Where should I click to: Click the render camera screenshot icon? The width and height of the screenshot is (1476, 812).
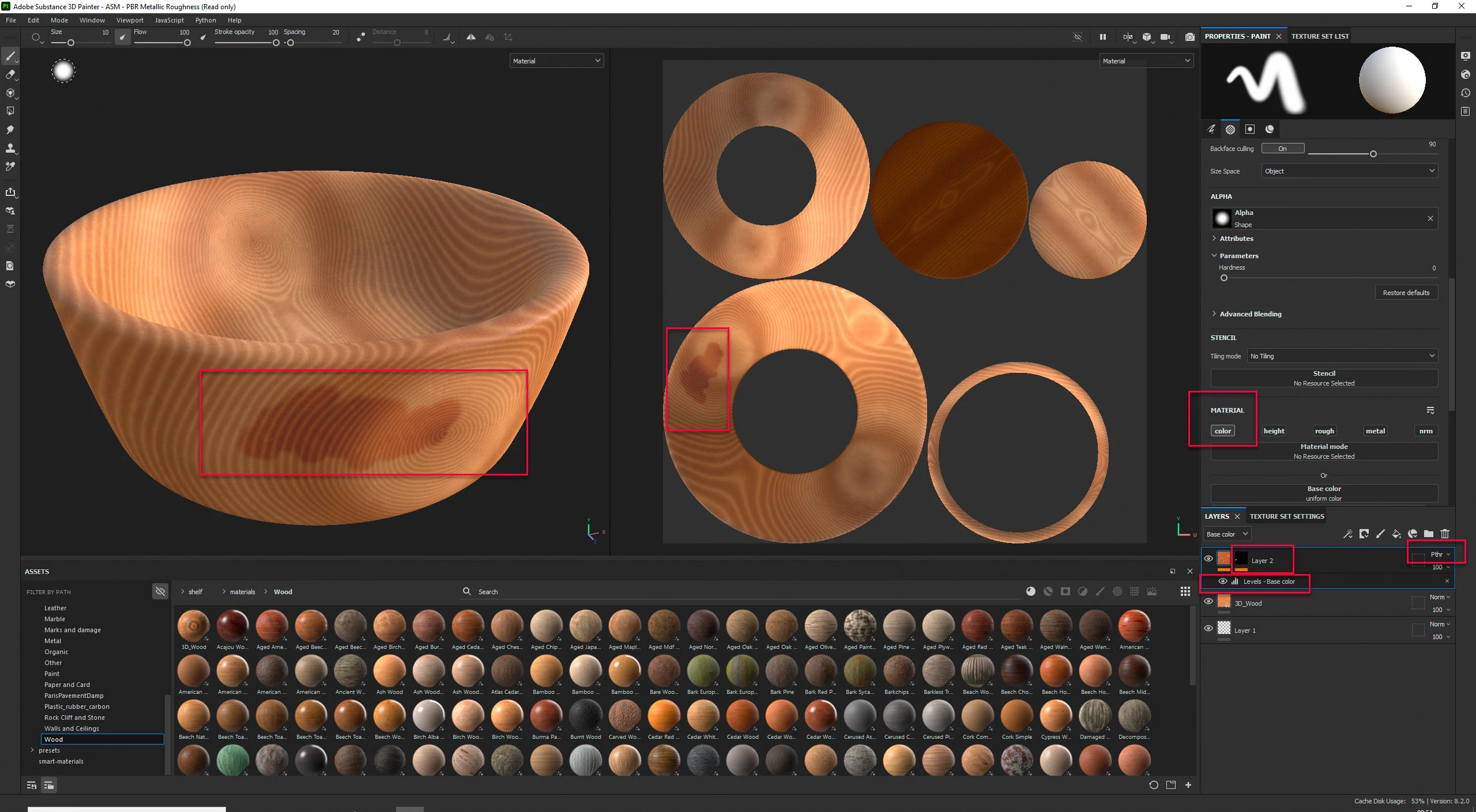pos(1189,37)
